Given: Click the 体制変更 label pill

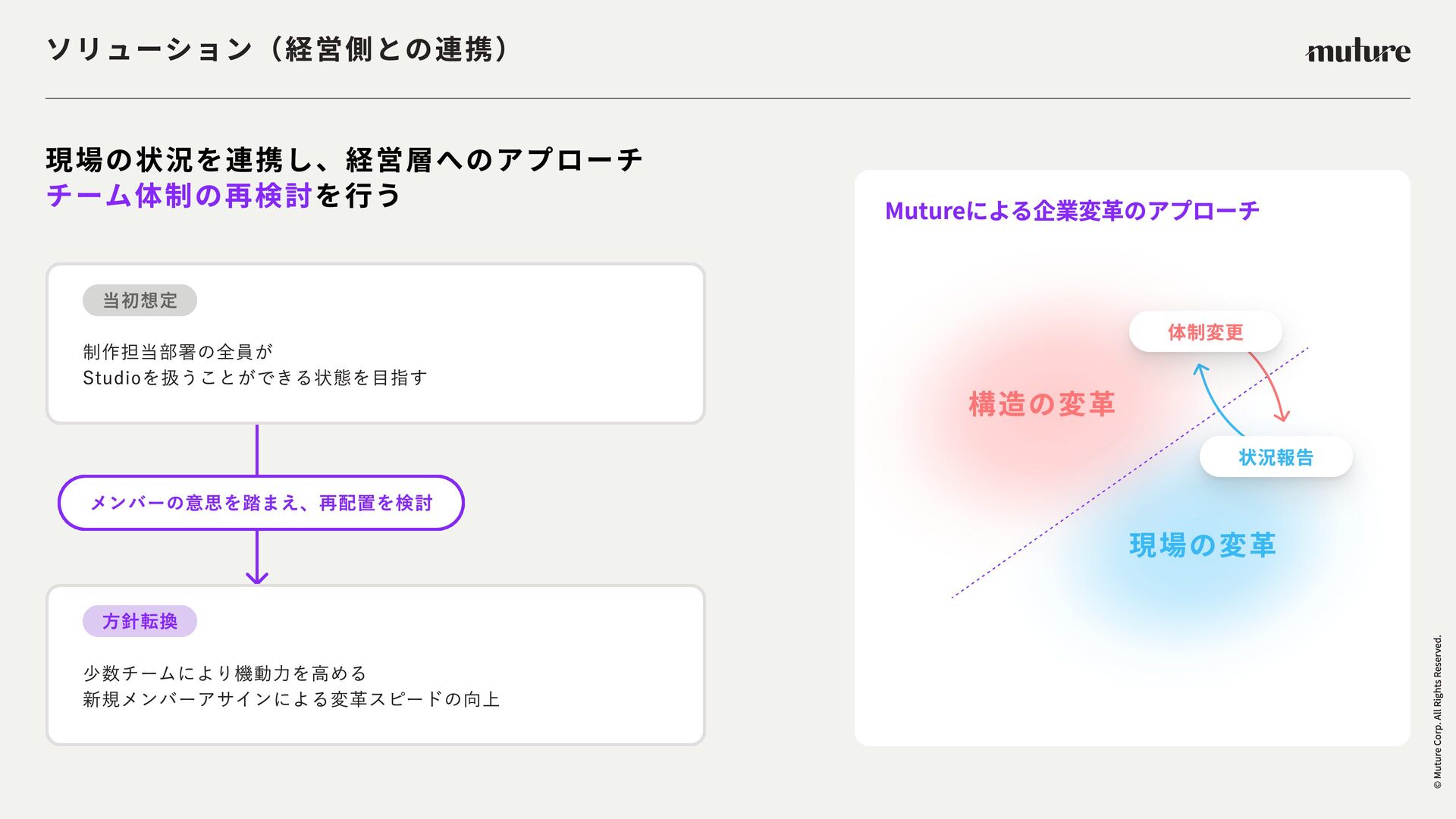Looking at the screenshot, I should (1205, 332).
